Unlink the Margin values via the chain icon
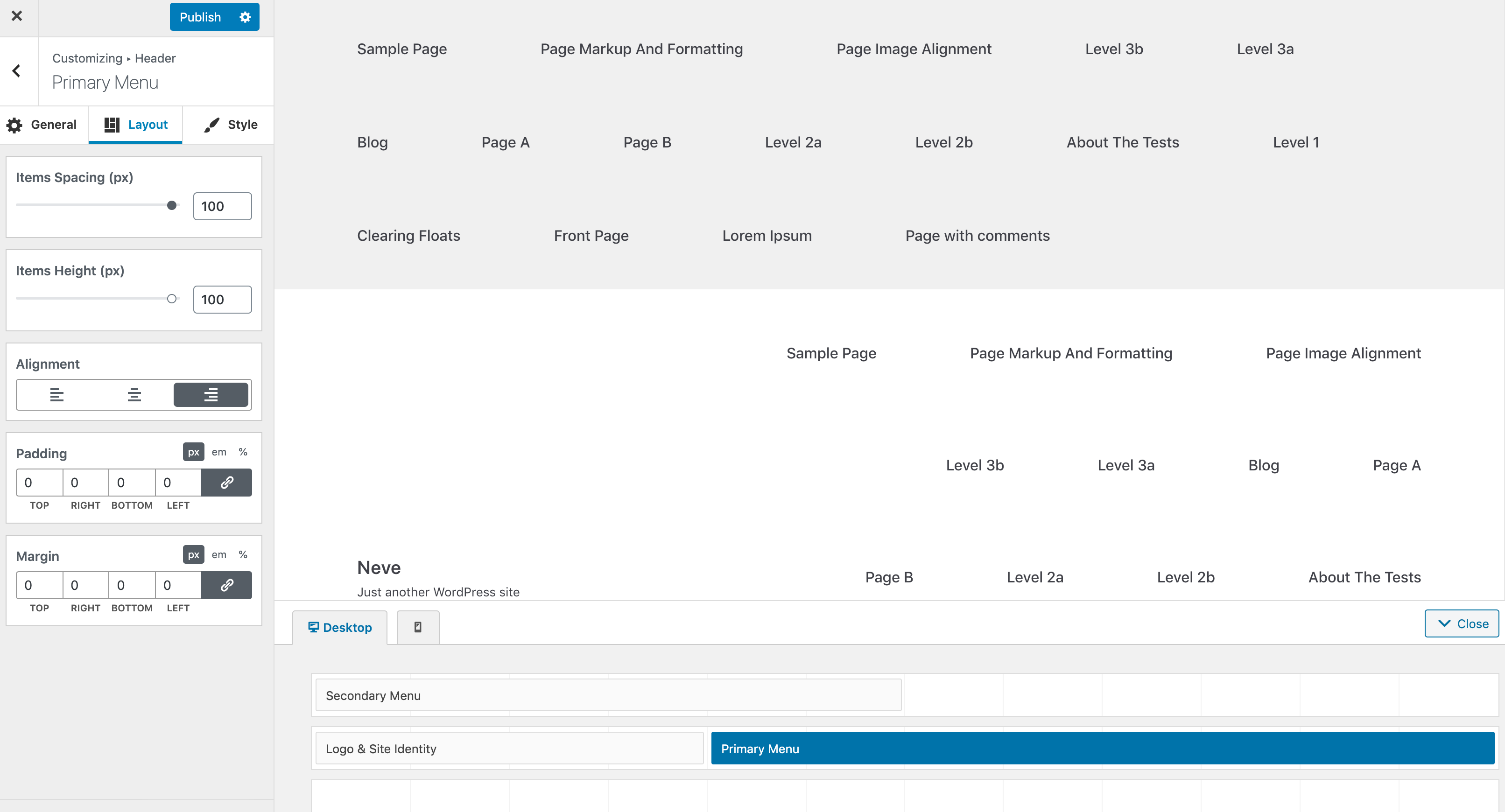This screenshot has height=812, width=1505. tap(227, 585)
